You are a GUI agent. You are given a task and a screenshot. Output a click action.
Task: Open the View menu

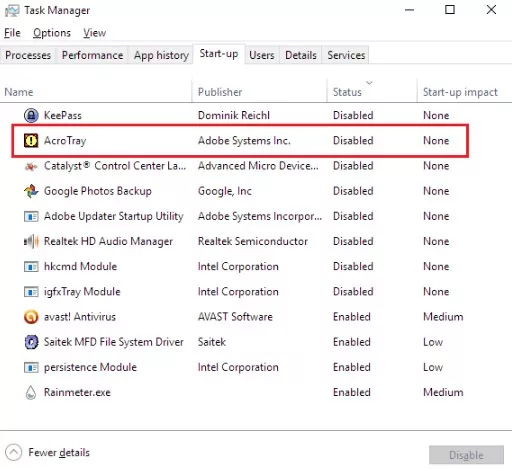95,33
